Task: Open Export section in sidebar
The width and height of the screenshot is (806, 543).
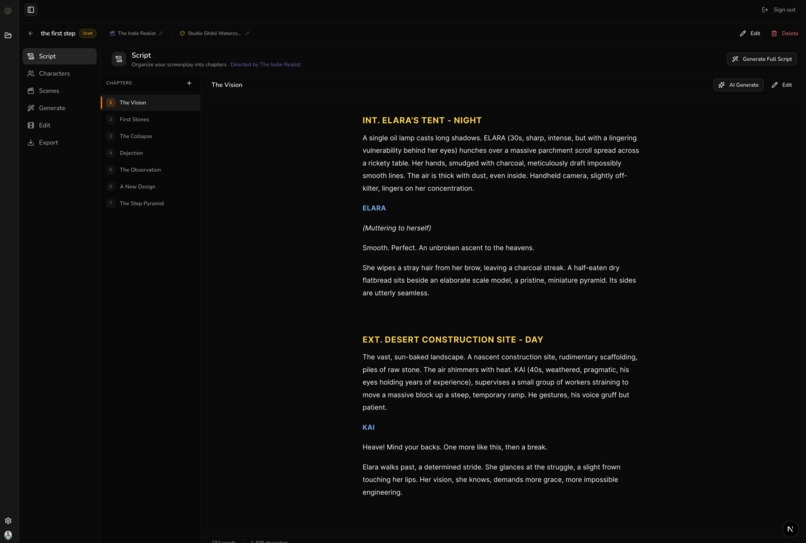Action: coord(60,142)
